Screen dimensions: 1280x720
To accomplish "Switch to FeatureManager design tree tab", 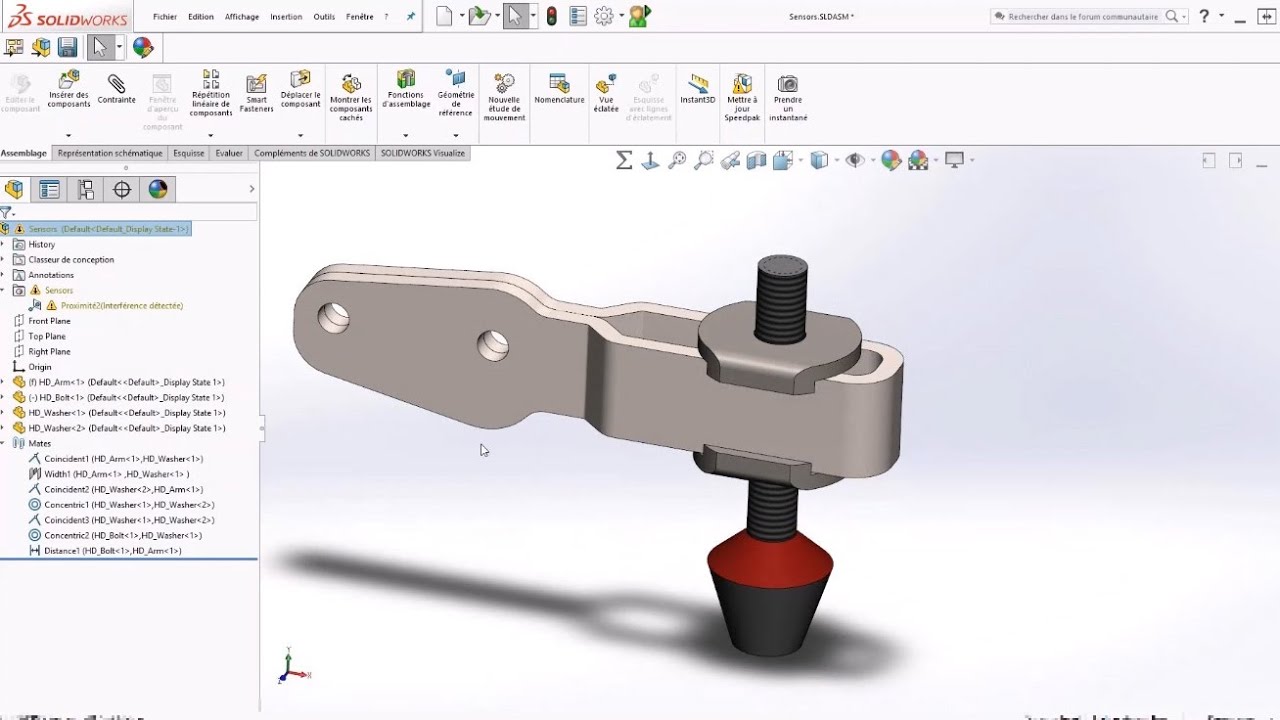I will 14,189.
